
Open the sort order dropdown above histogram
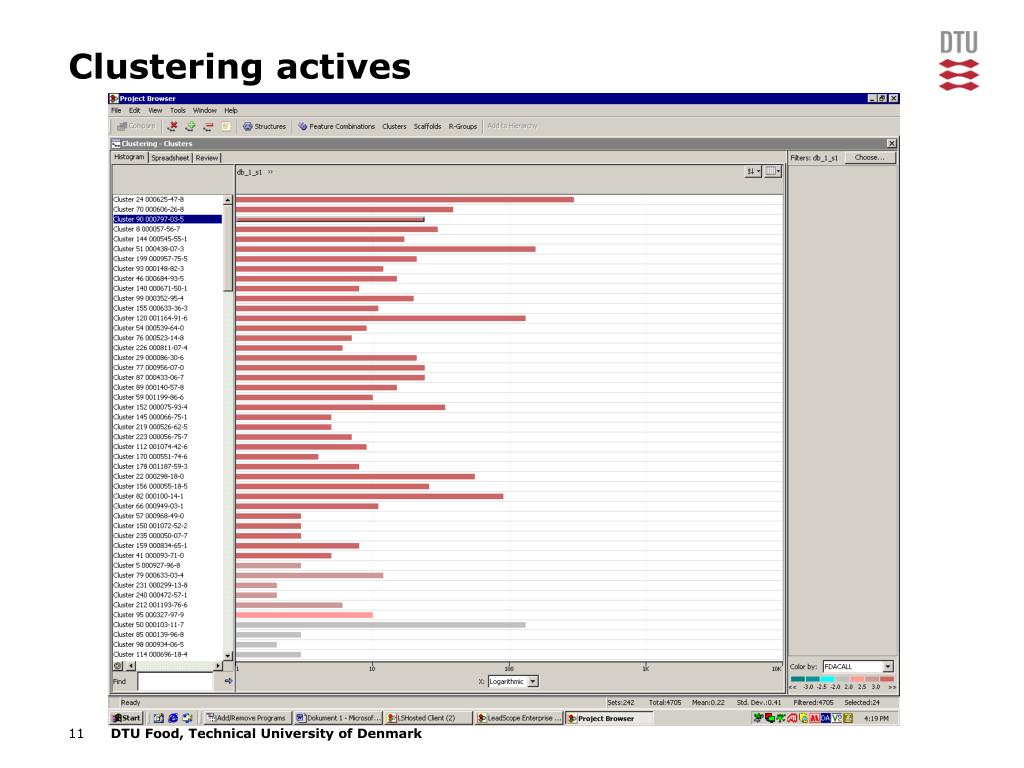pos(753,171)
